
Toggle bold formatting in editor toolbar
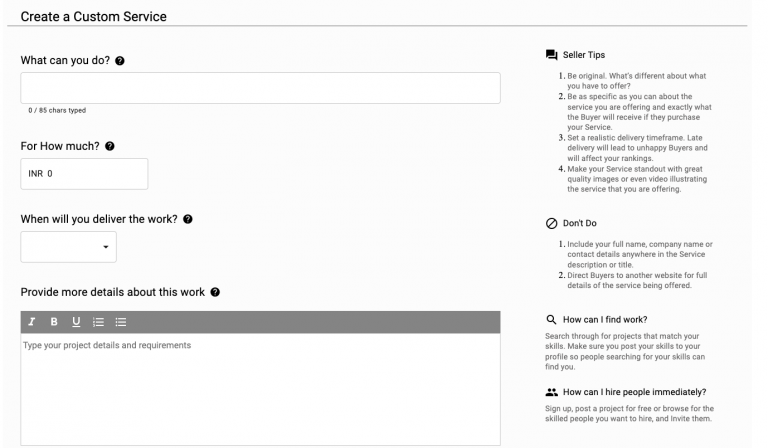pyautogui.click(x=54, y=322)
